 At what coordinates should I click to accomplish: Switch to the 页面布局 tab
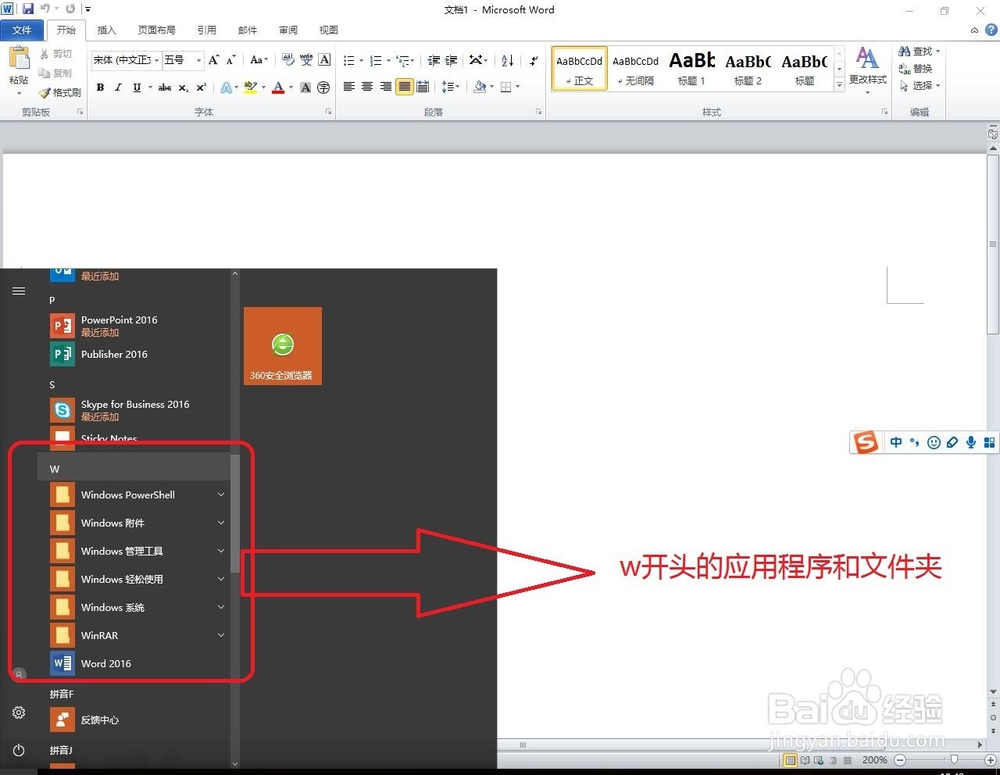156,30
